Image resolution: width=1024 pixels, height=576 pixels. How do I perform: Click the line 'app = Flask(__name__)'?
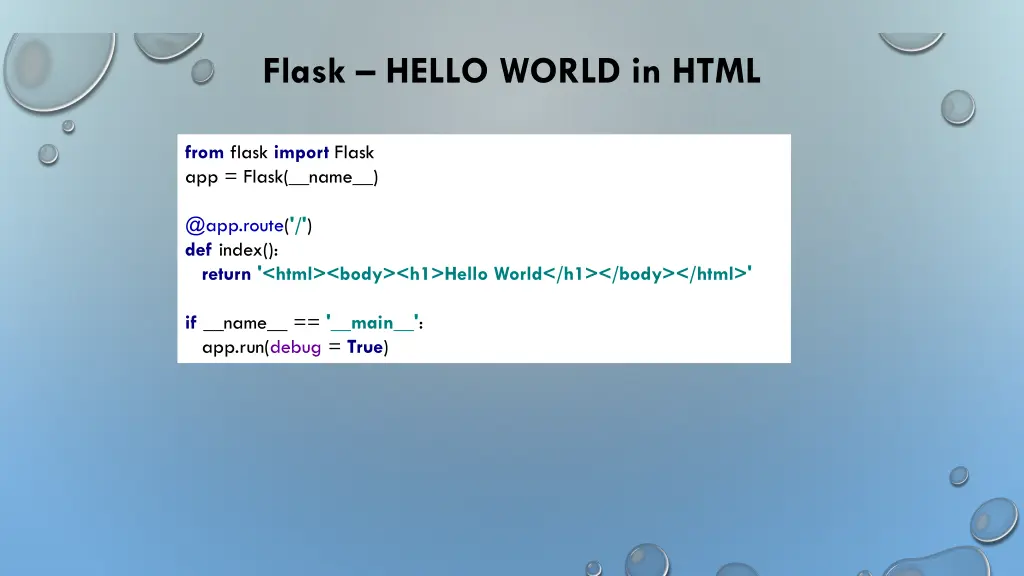[x=281, y=177]
